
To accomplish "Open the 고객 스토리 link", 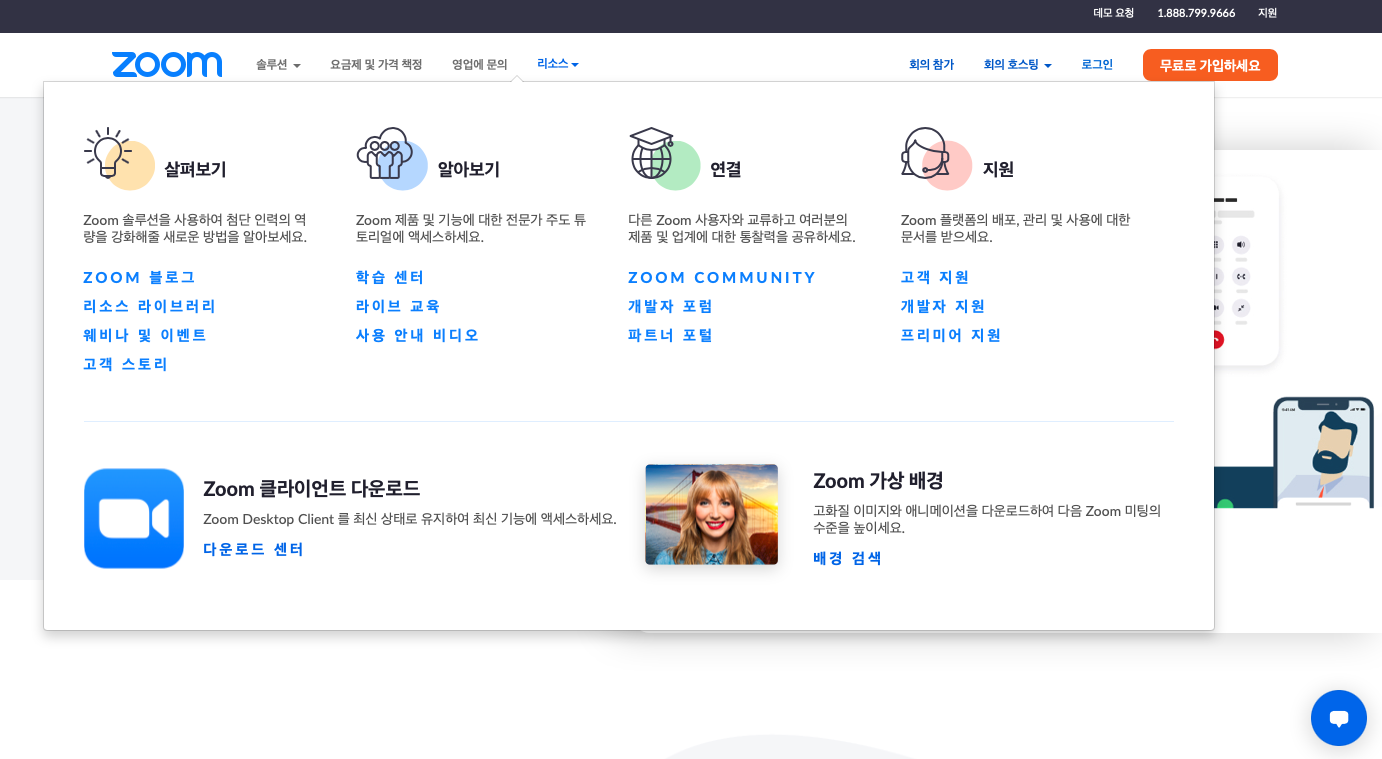I will point(126,364).
